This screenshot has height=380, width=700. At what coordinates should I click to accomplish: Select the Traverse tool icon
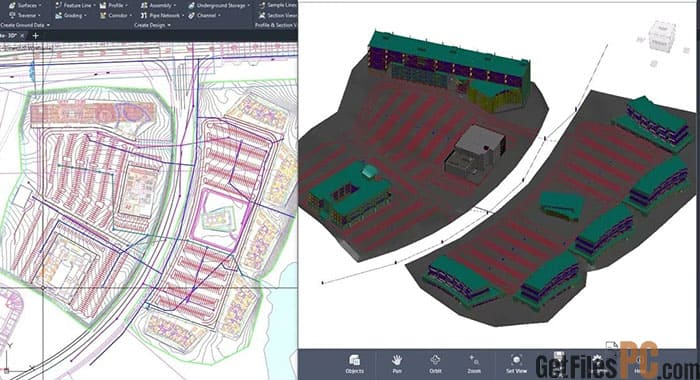point(12,15)
